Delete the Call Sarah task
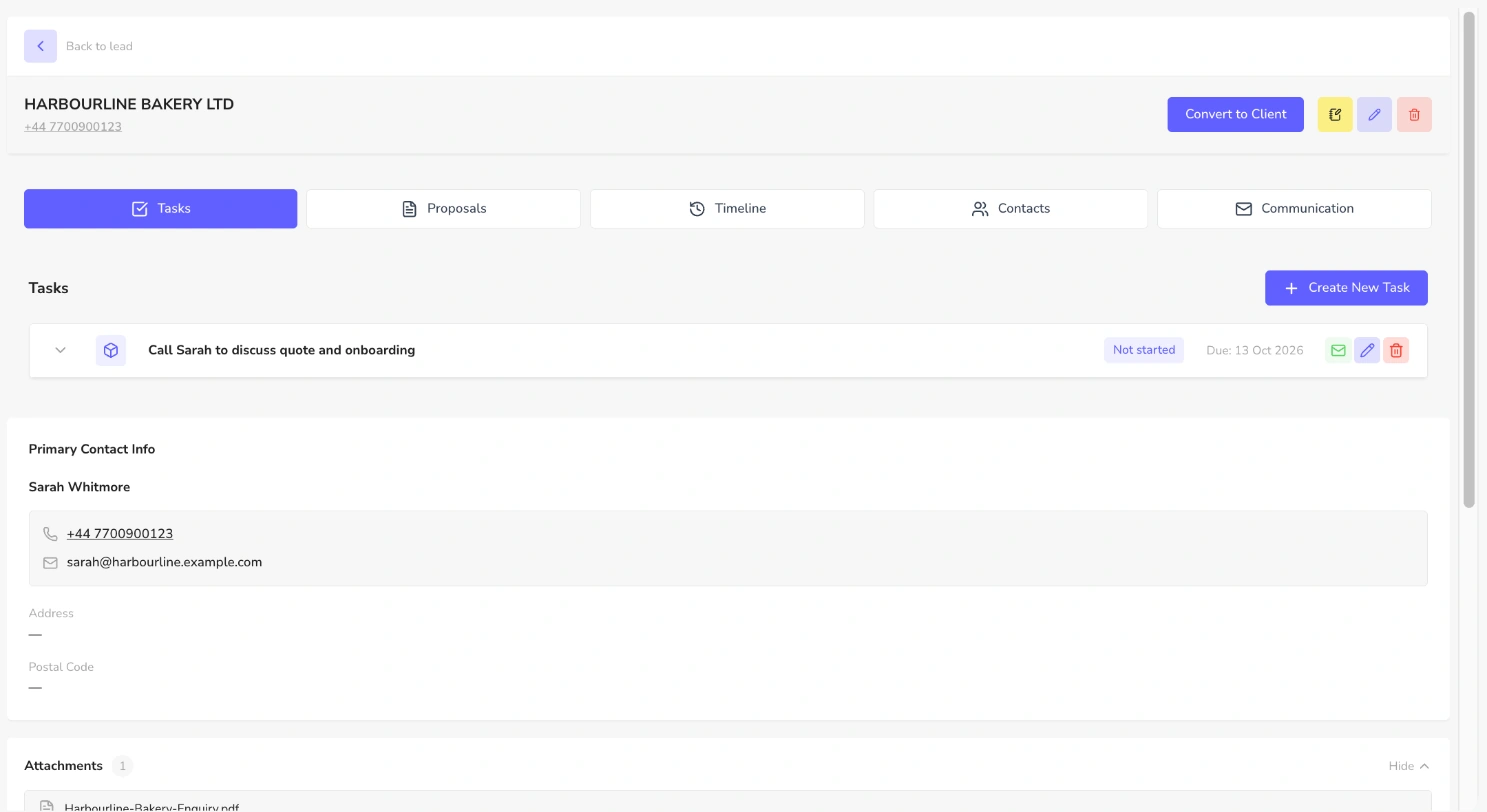The image size is (1487, 812). (x=1396, y=350)
